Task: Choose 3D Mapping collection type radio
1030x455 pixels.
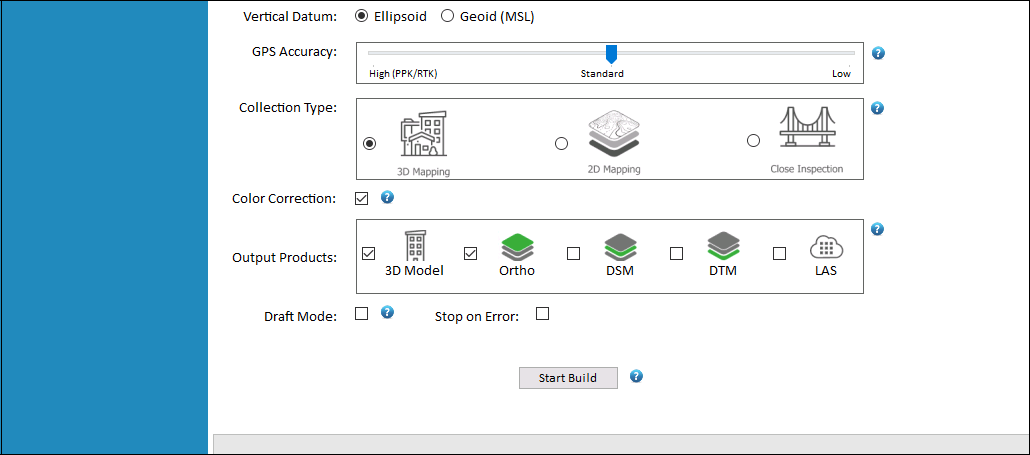Action: [370, 143]
